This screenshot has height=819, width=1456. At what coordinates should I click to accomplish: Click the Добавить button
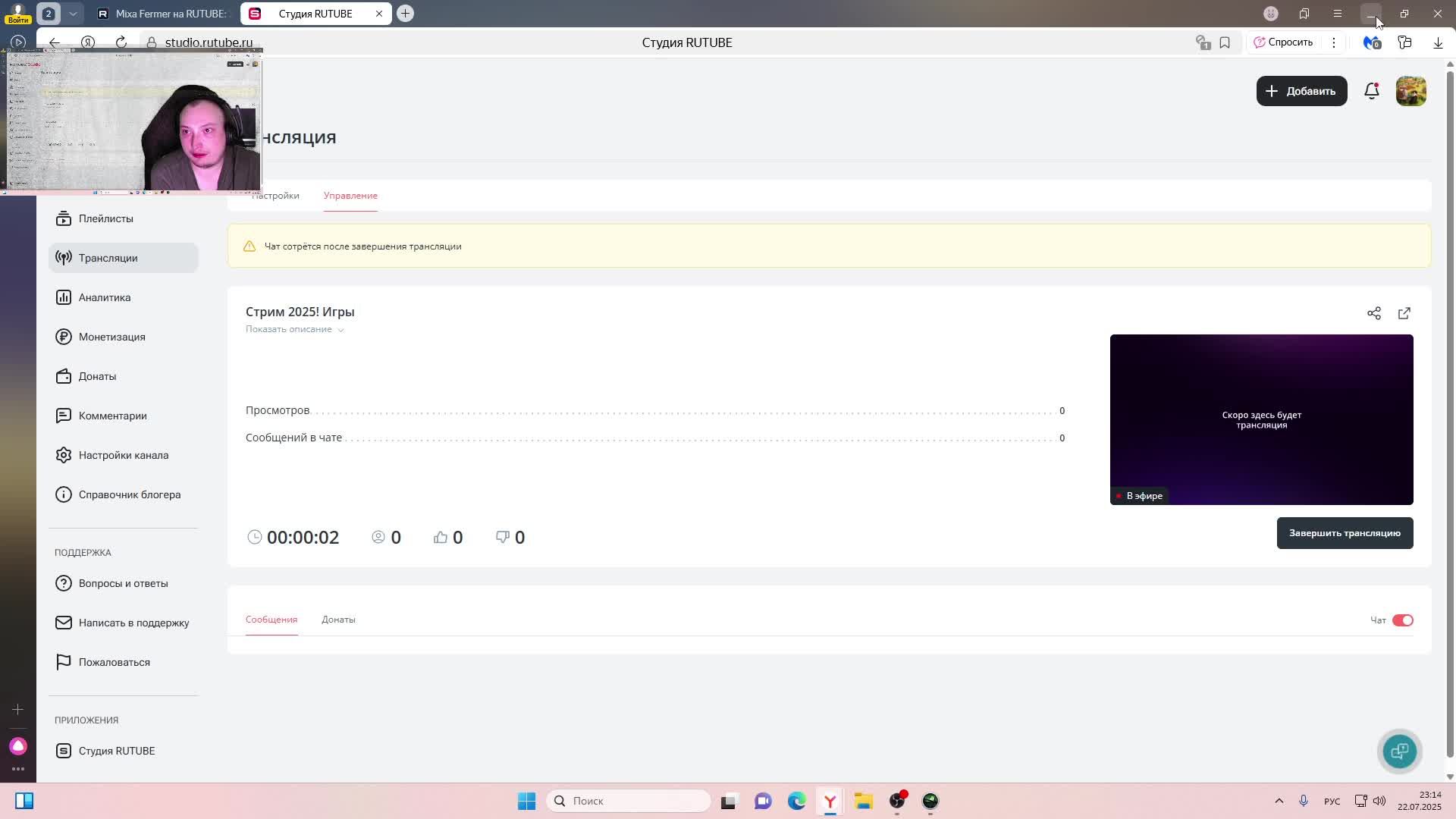[x=1301, y=91]
